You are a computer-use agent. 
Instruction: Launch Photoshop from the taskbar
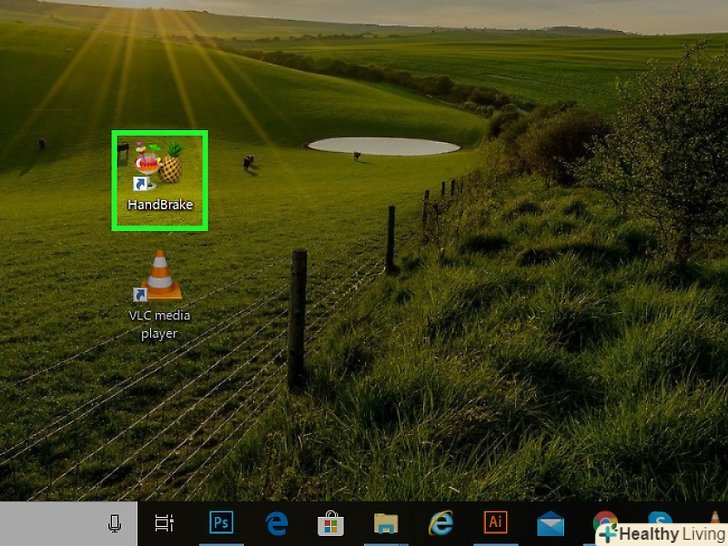[x=221, y=522]
